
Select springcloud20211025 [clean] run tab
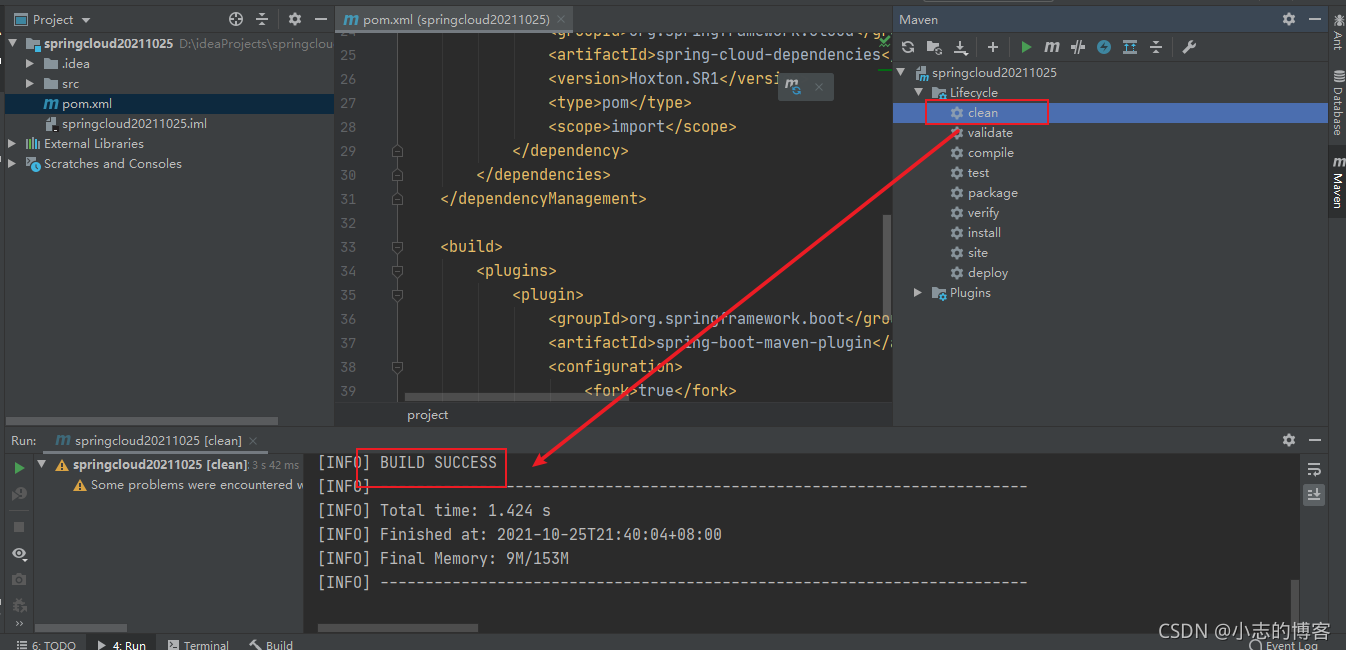point(157,440)
